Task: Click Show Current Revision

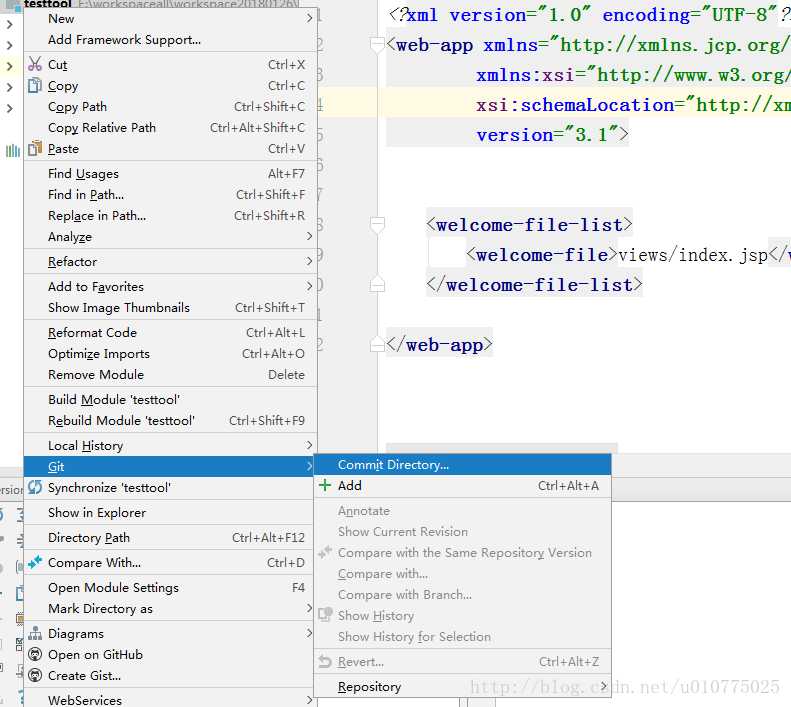Action: [x=463, y=531]
